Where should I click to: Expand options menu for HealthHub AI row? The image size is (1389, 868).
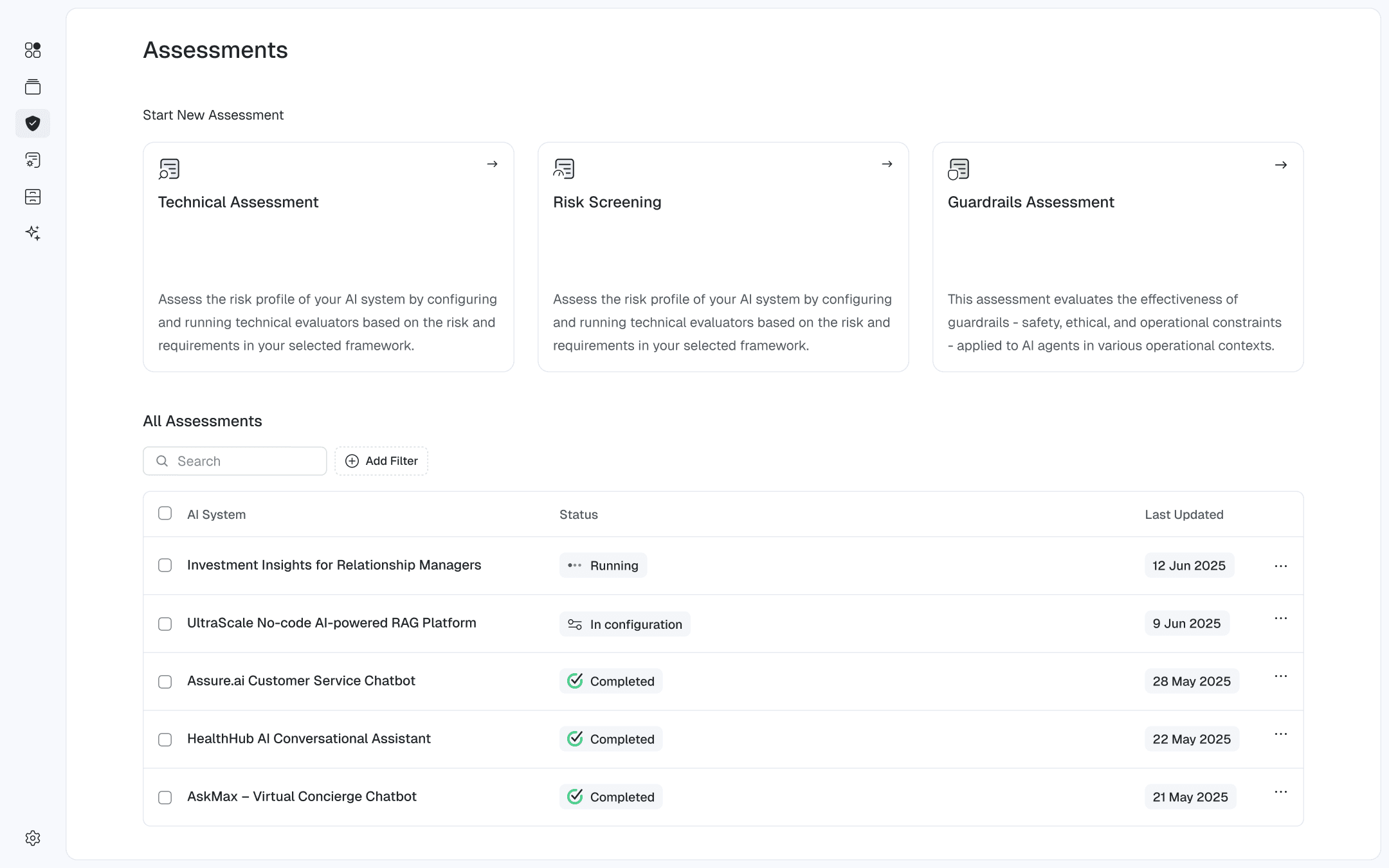1280,734
